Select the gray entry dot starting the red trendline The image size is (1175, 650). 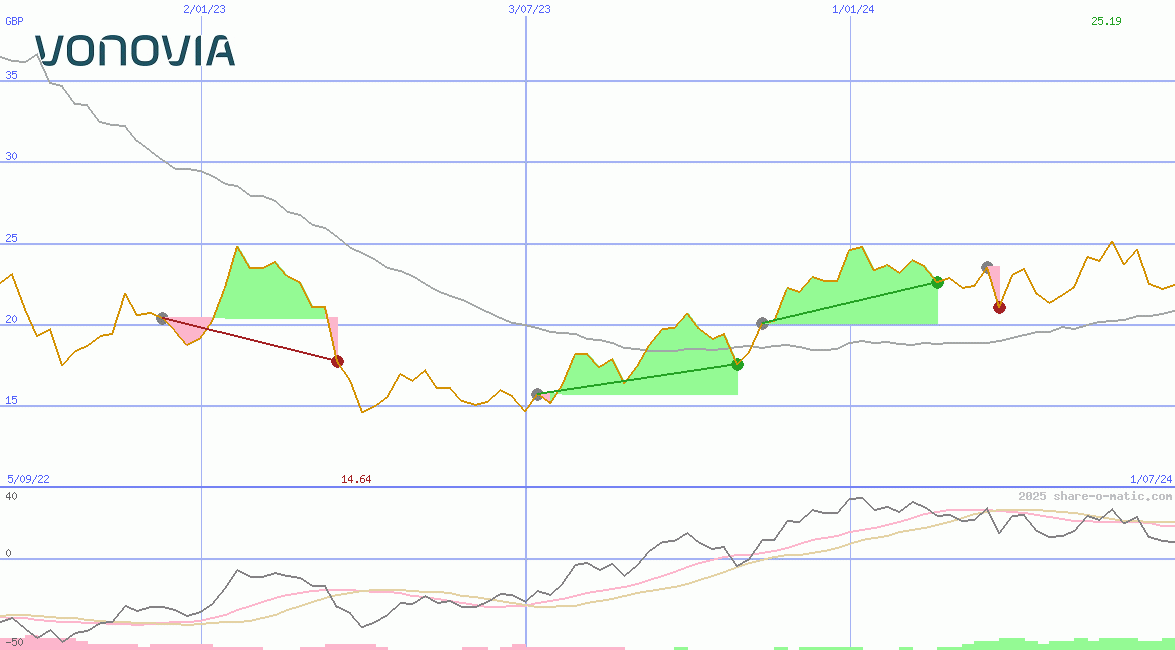pyautogui.click(x=162, y=319)
